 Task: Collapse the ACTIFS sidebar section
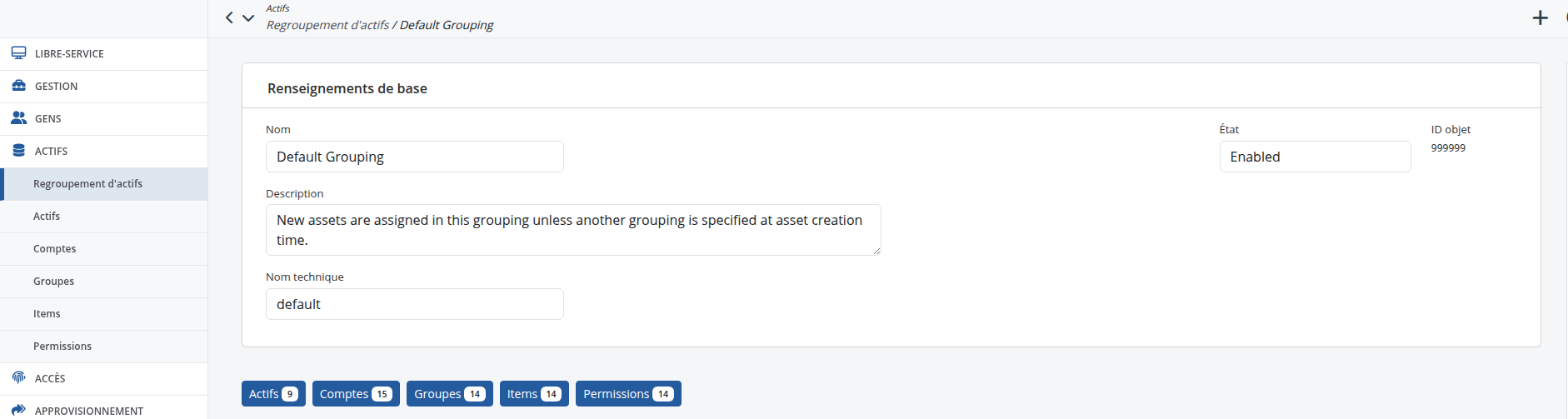pyautogui.click(x=104, y=151)
